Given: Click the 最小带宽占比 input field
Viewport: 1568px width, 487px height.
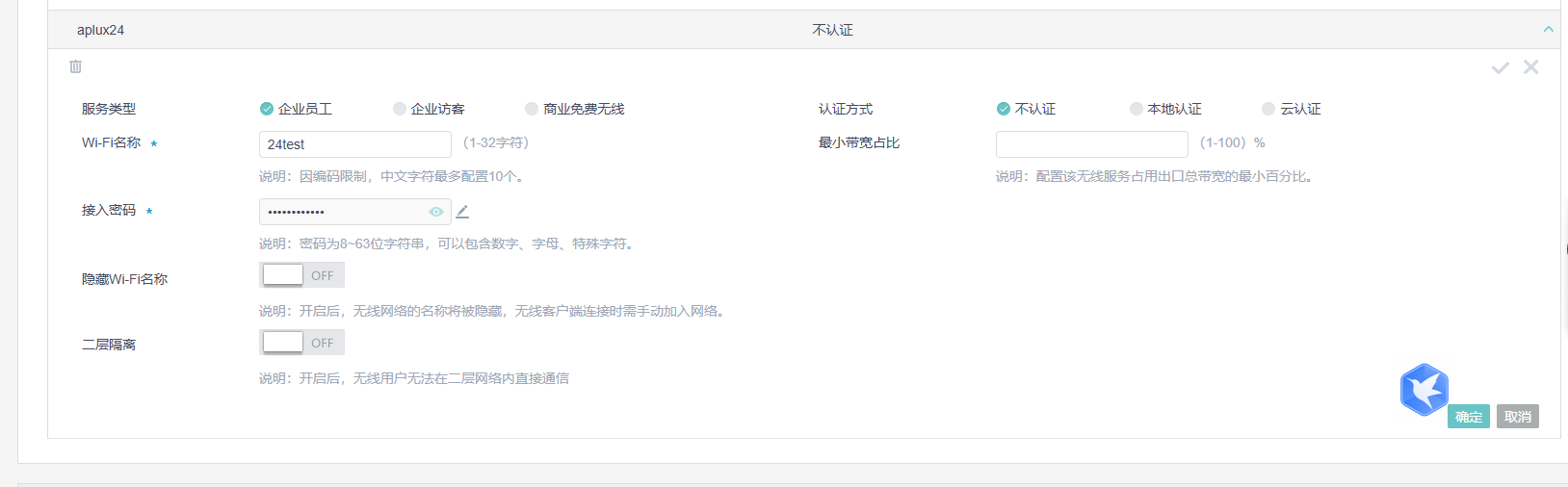Looking at the screenshot, I should [1091, 144].
